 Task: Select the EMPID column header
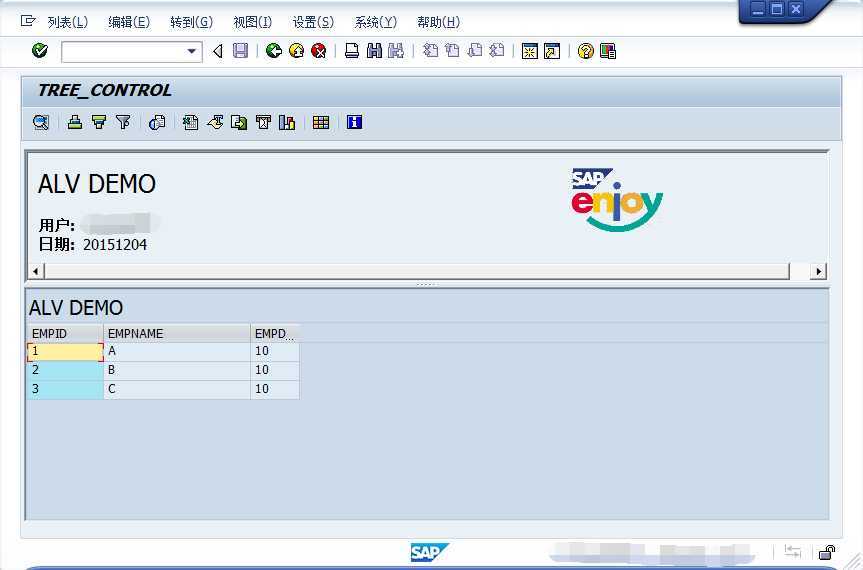pos(65,333)
